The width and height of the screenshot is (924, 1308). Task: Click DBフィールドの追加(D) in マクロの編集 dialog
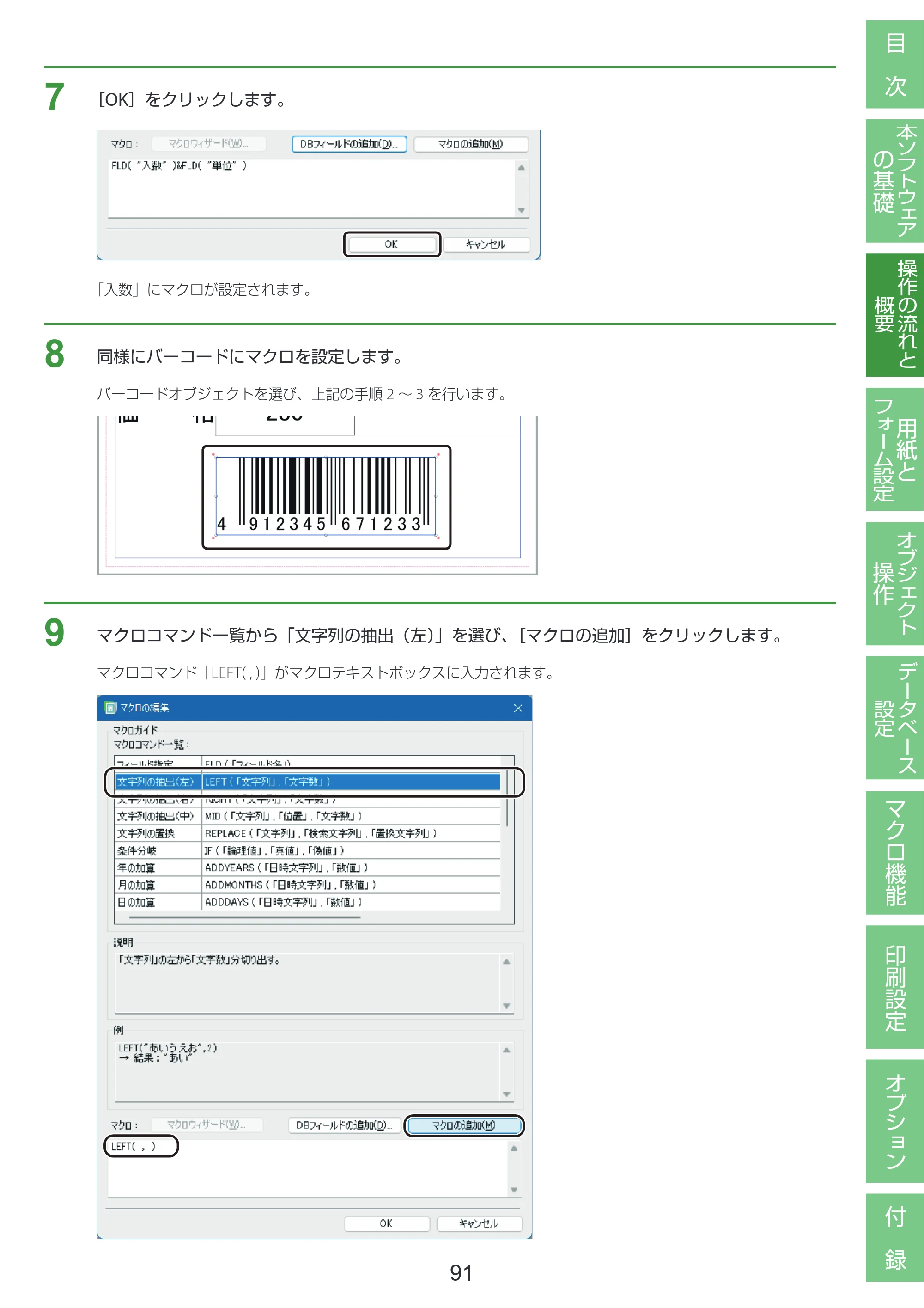coord(345,1125)
